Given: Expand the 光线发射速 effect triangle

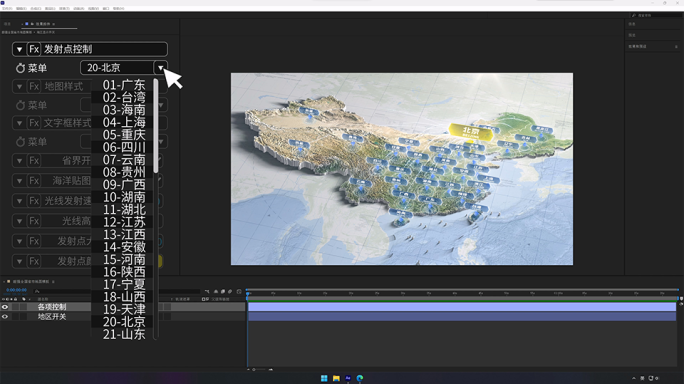Looking at the screenshot, I should (x=19, y=201).
